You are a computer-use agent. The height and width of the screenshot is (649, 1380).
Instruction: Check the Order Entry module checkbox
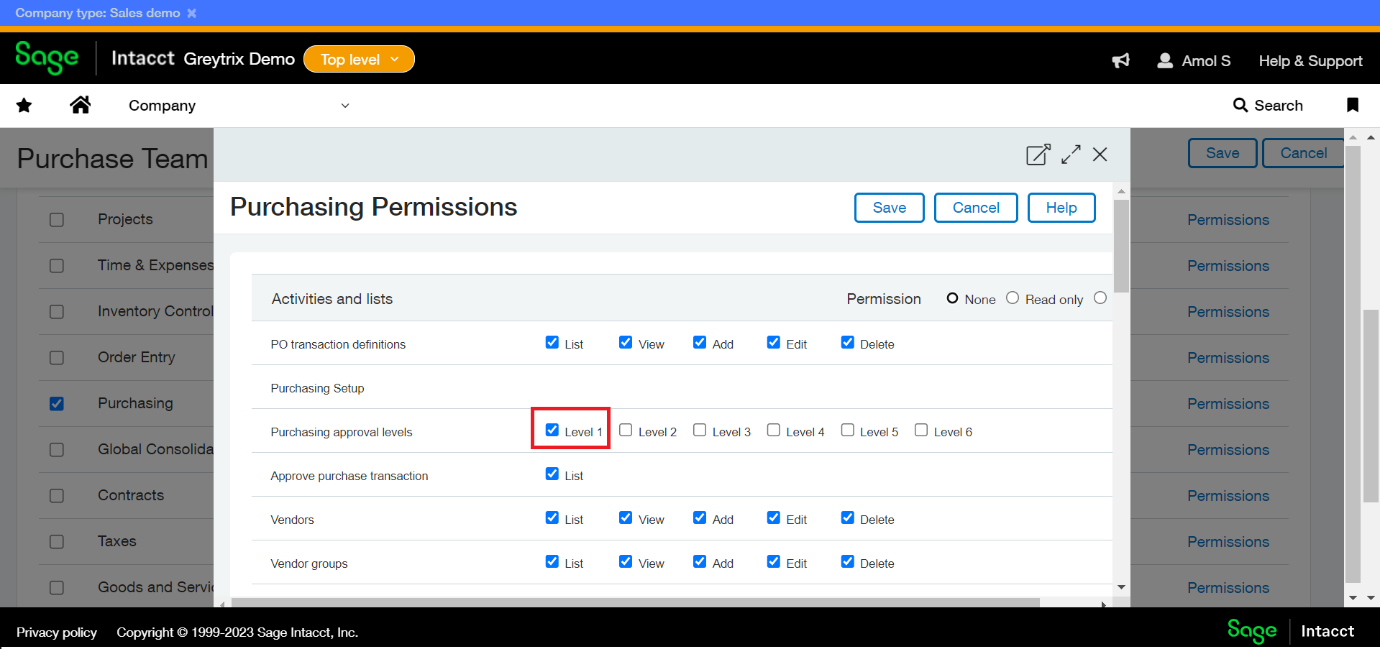pos(57,358)
